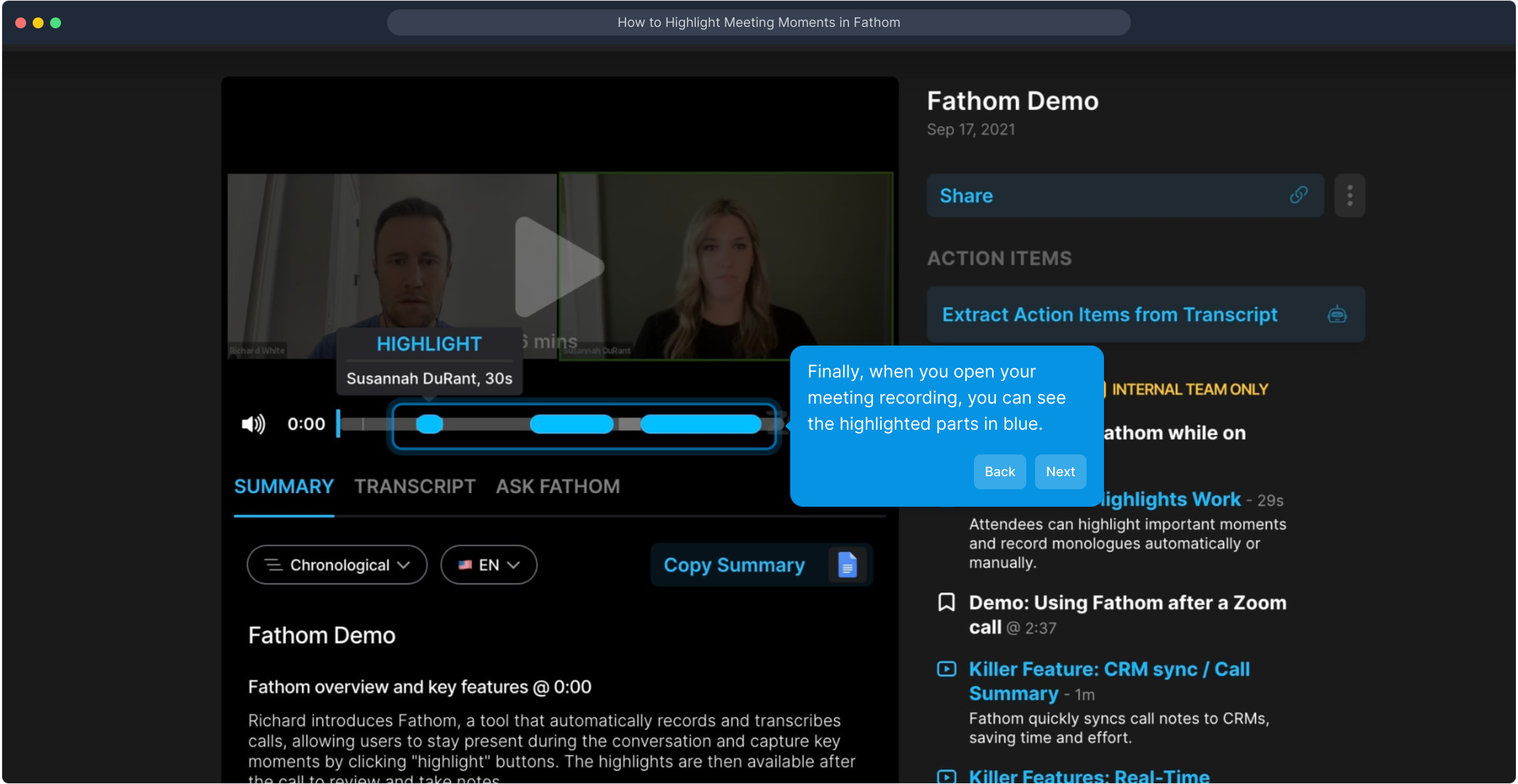Click the Share button
The width and height of the screenshot is (1518, 784).
[x=1125, y=195]
